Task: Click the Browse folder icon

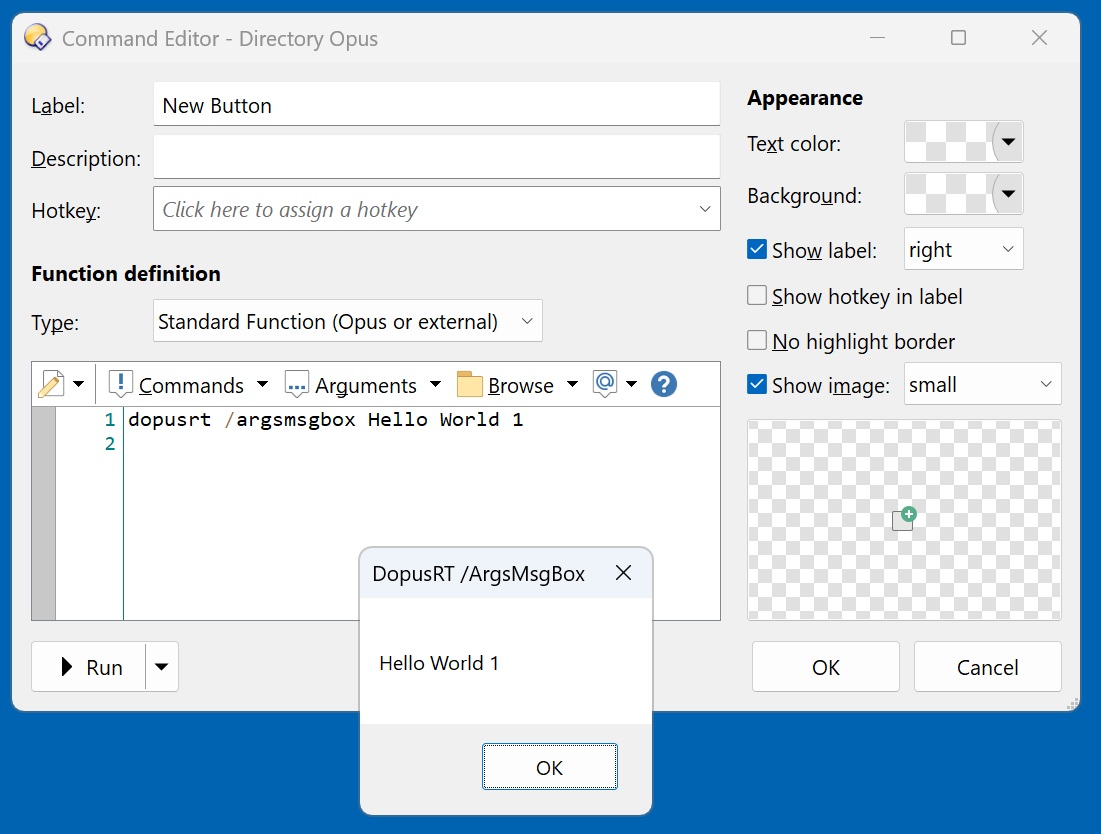Action: (469, 385)
